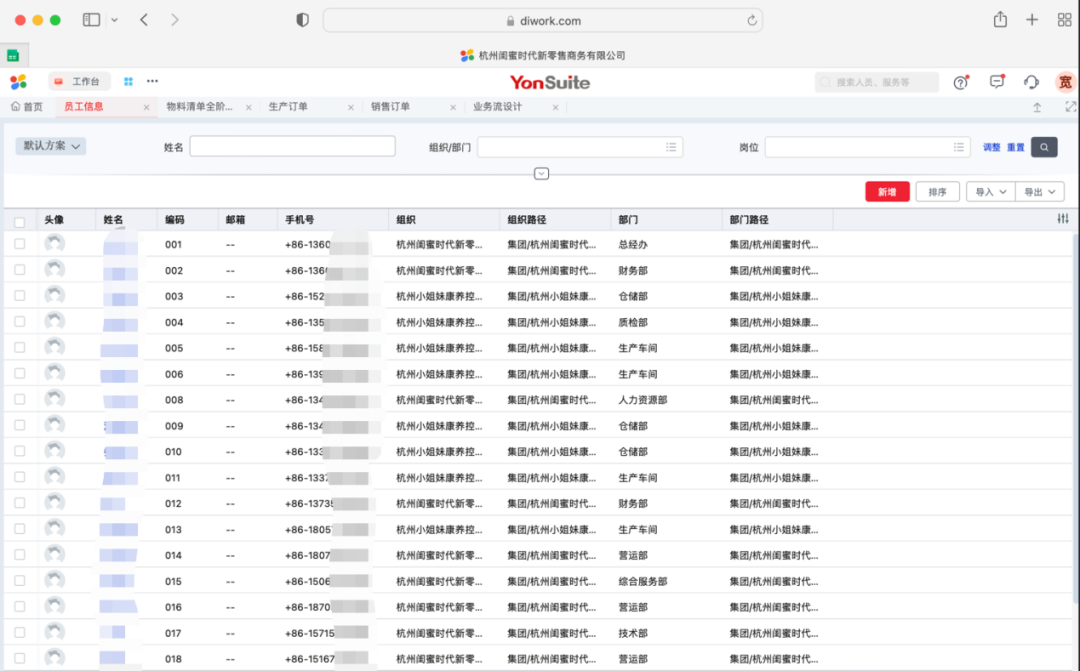Select the checkbox in row 005

(19, 347)
